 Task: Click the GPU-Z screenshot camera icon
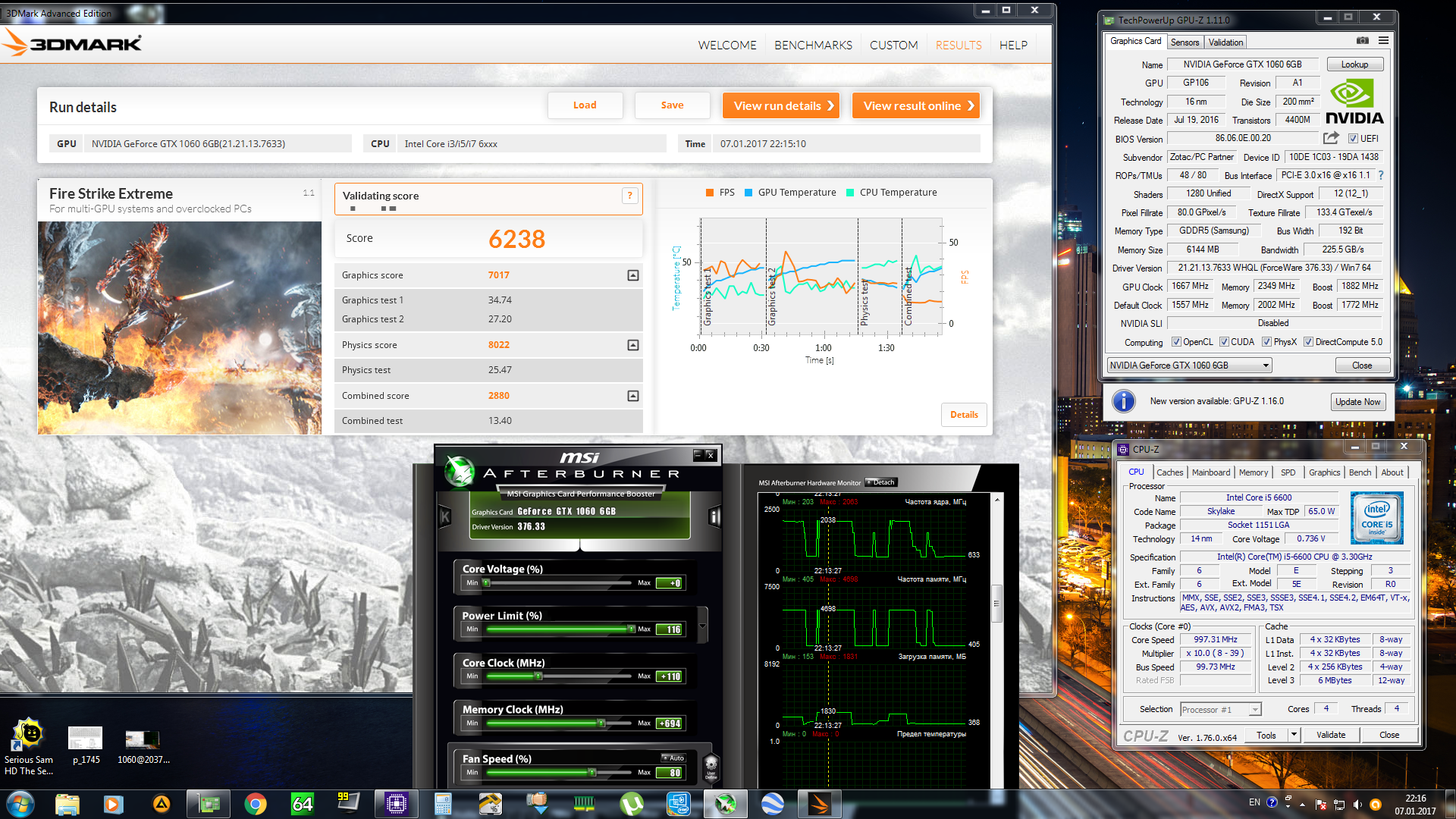(x=1363, y=41)
